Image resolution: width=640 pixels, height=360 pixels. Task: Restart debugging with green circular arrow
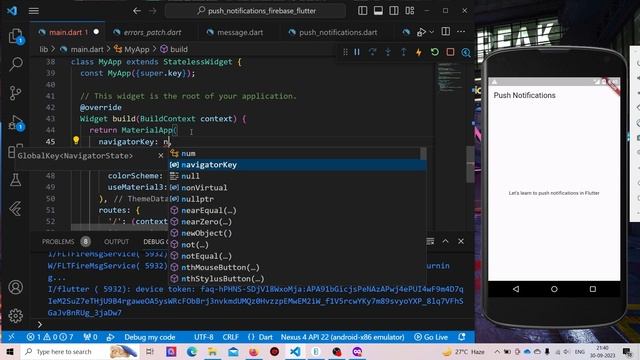click(x=435, y=52)
